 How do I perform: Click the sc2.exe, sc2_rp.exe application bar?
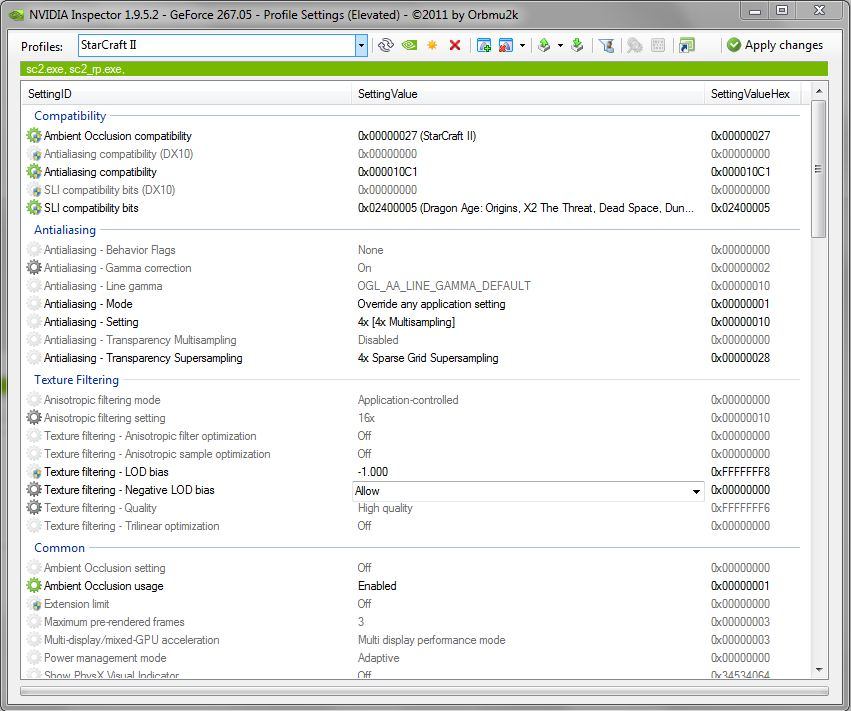(x=424, y=69)
